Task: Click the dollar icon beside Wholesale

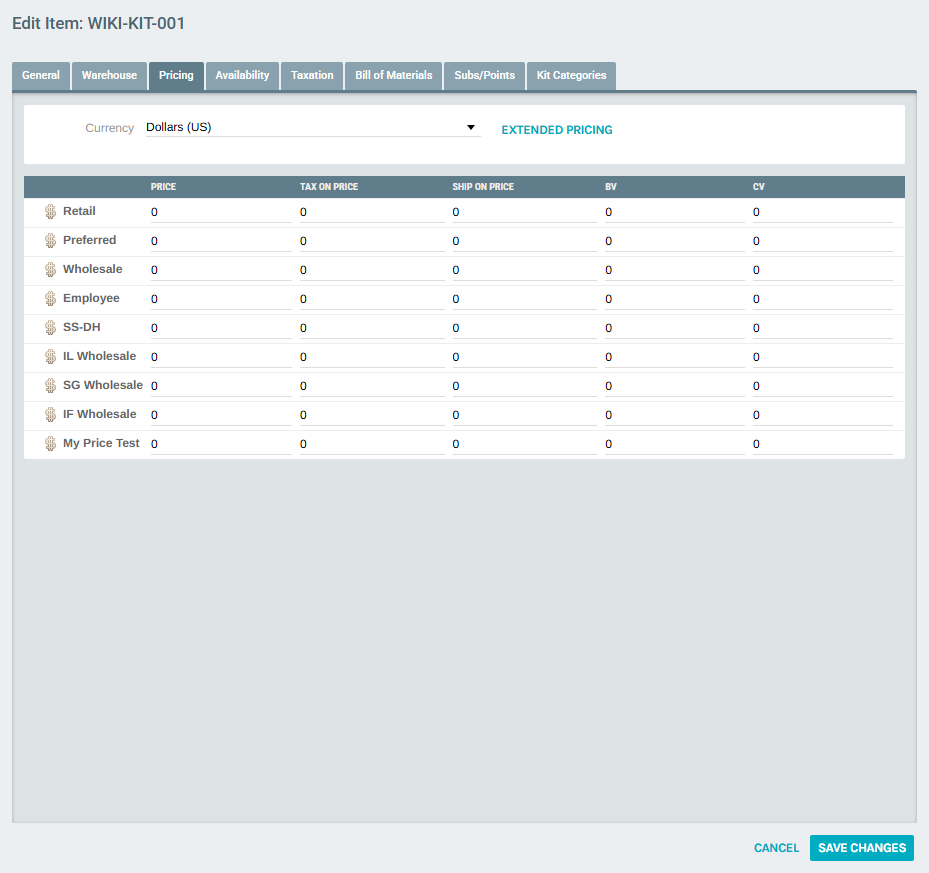Action: (x=50, y=270)
